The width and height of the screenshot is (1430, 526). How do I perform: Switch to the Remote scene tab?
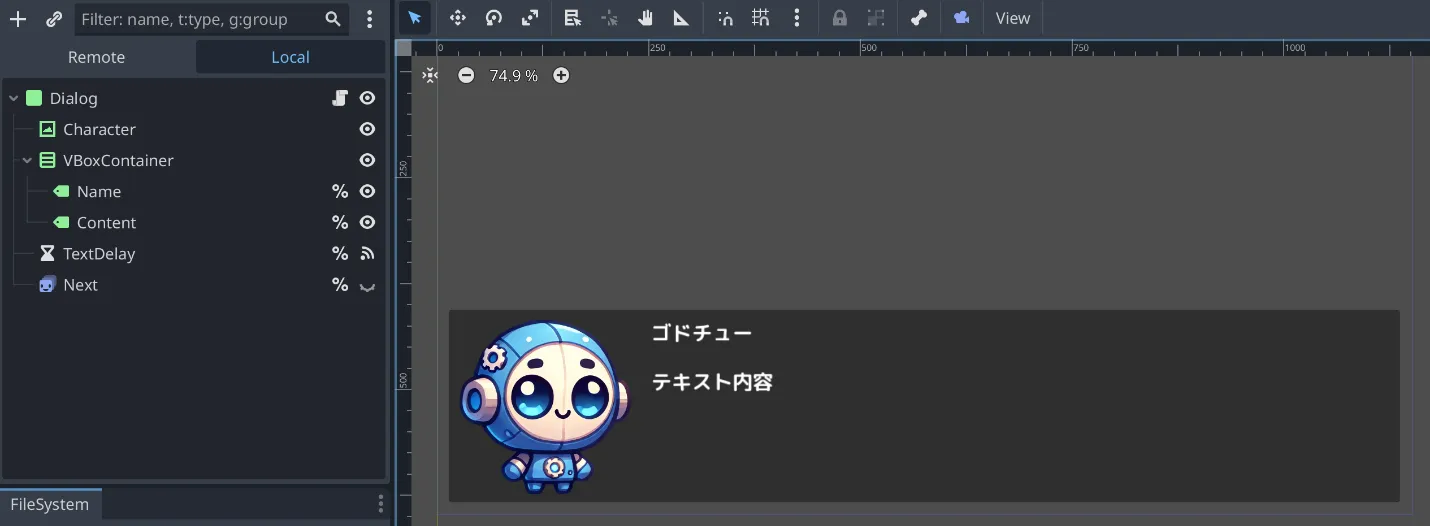tap(97, 57)
